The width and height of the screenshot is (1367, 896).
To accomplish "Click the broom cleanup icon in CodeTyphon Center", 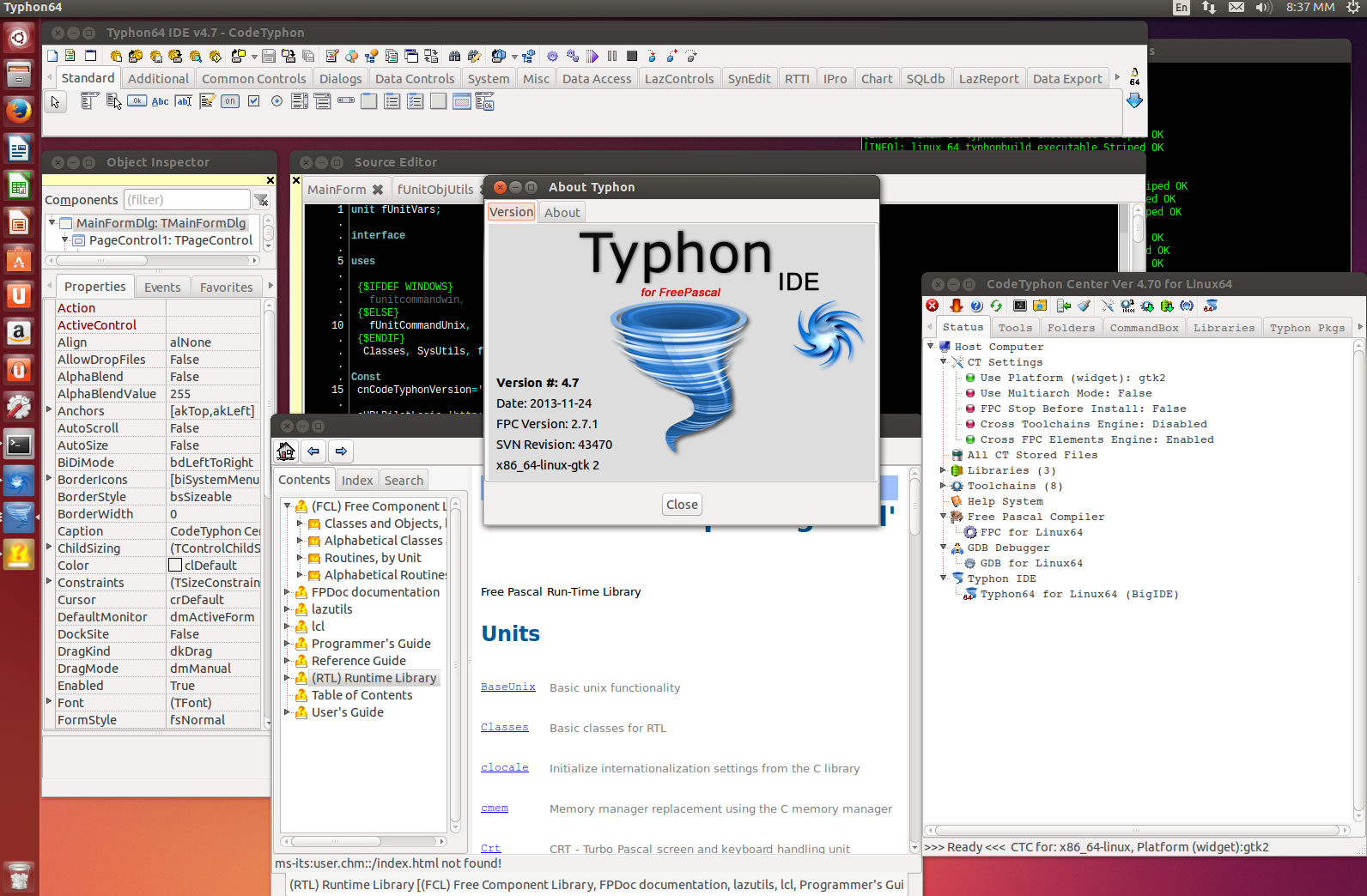I will coord(1084,306).
